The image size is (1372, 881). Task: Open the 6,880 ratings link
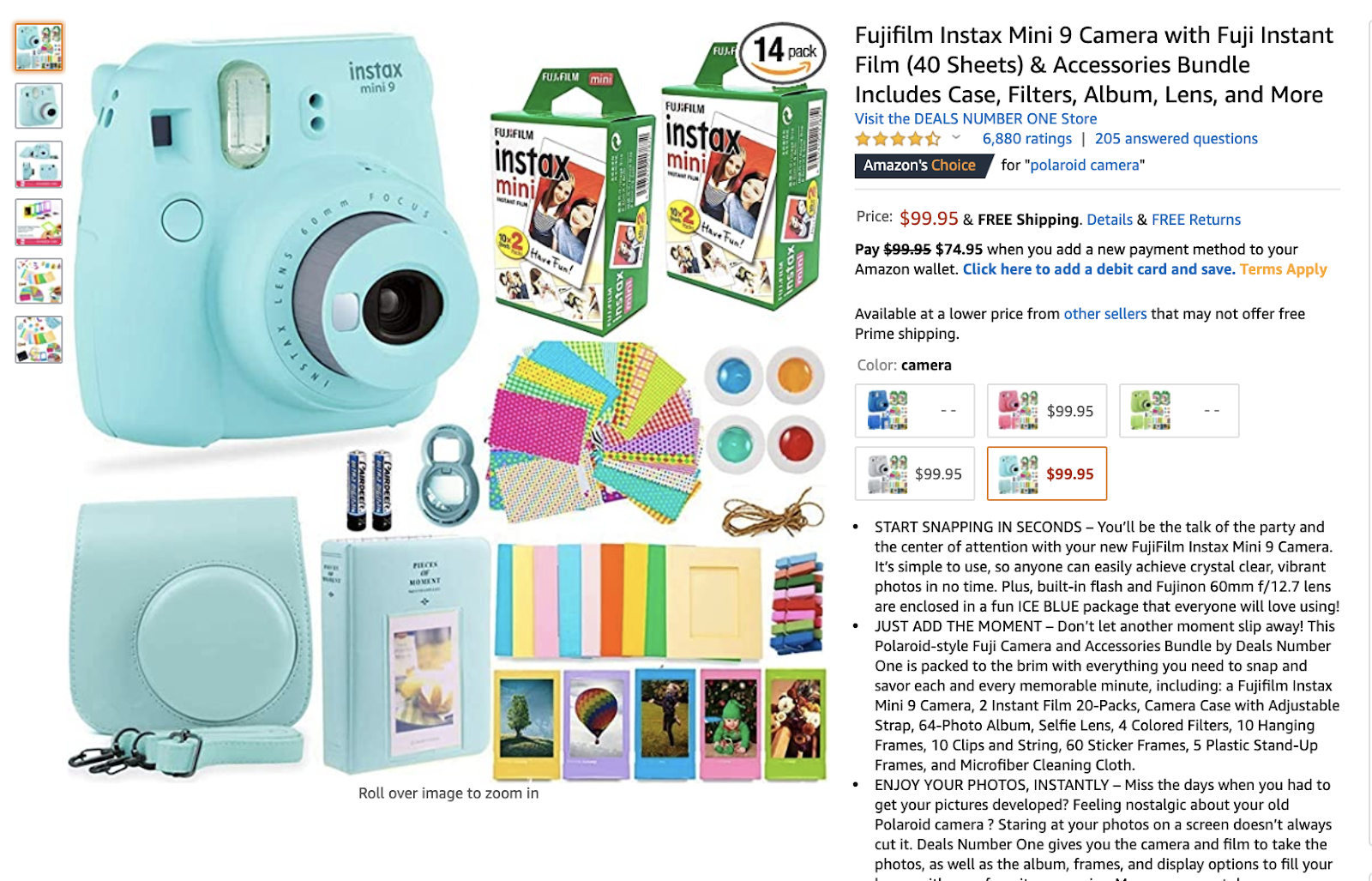pyautogui.click(x=1026, y=139)
